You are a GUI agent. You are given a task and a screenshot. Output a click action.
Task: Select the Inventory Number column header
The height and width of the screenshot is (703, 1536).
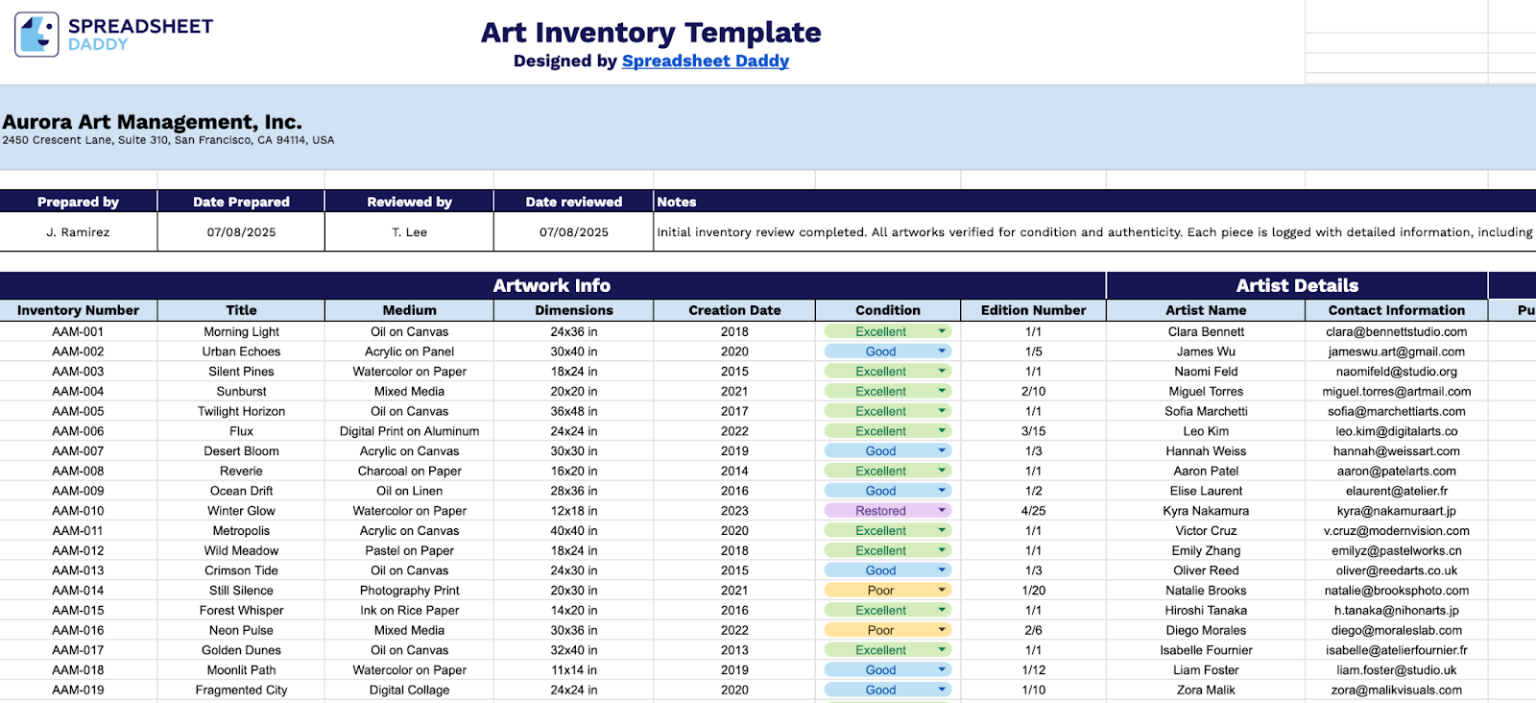pos(78,310)
